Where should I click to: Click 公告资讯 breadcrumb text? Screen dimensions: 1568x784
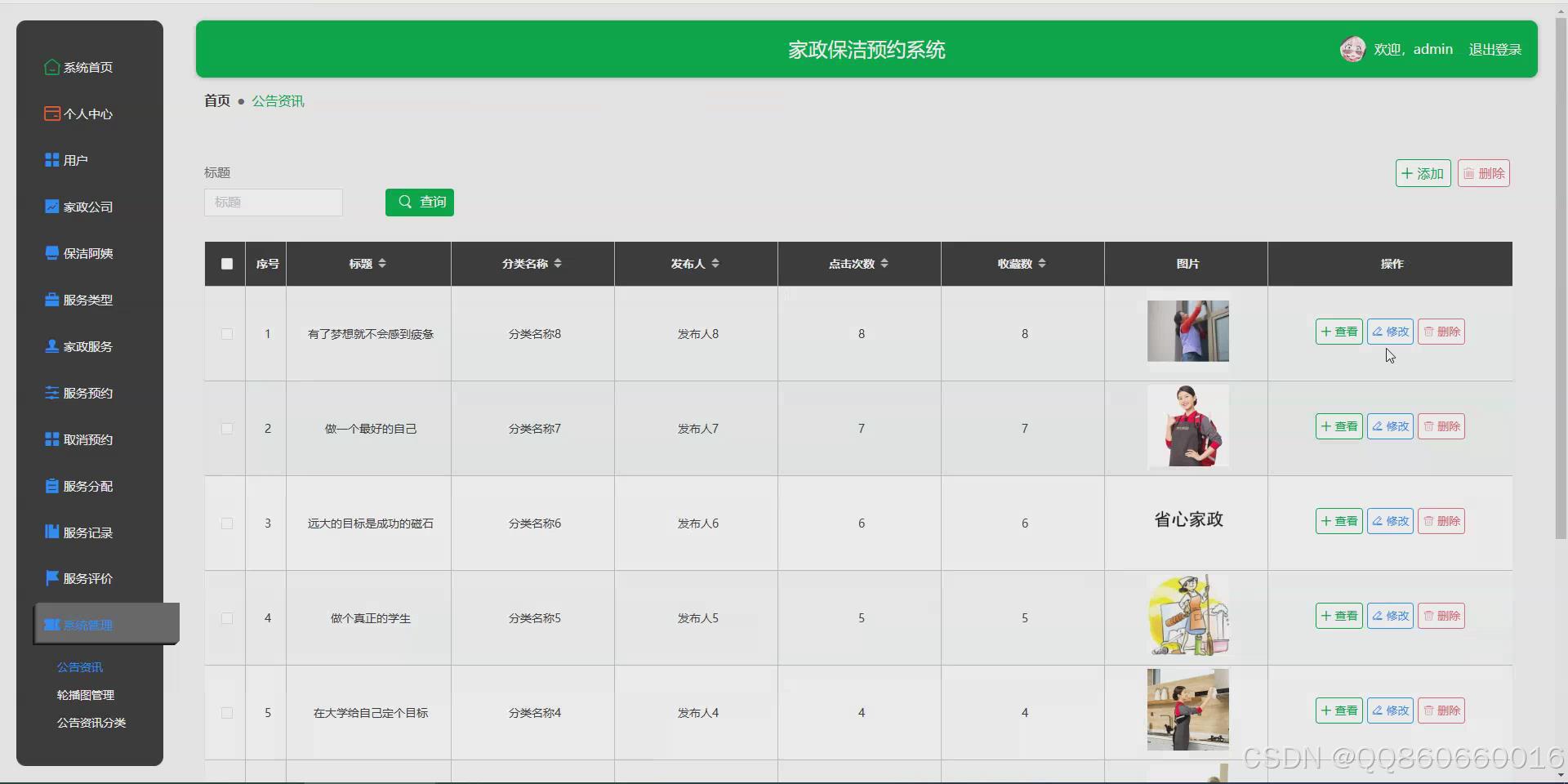pyautogui.click(x=278, y=100)
